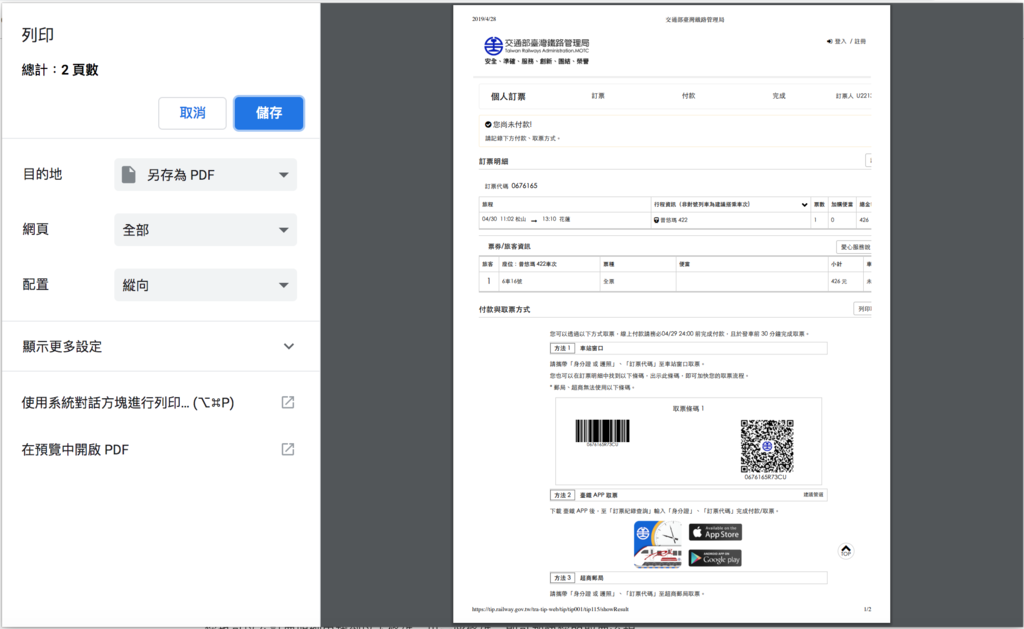Open the 目的地 destination dropdown
Viewport: 1024px width, 629px height.
pyautogui.click(x=205, y=175)
